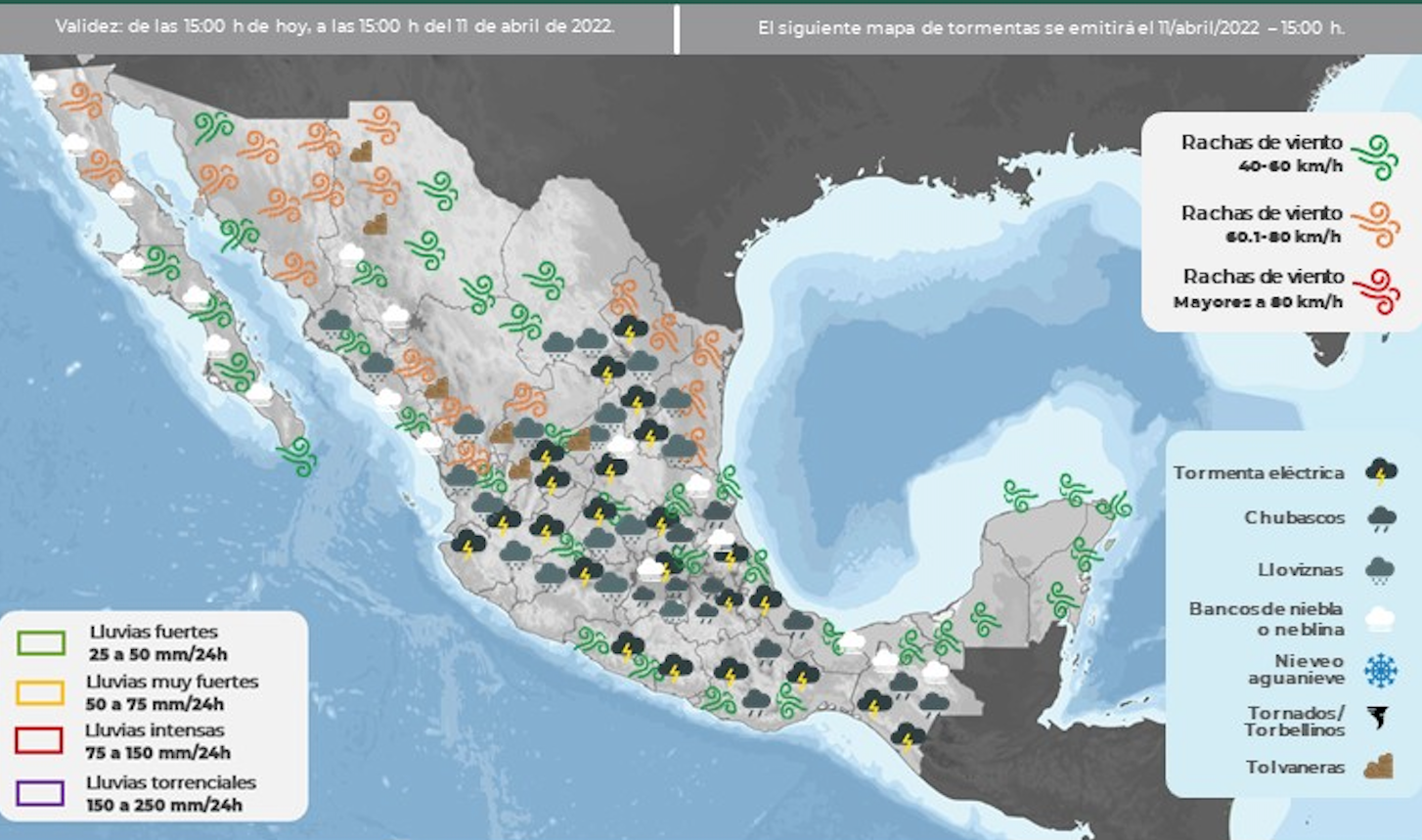1422x840 pixels.
Task: Select the red wind gust legend icon
Action: 1375,291
